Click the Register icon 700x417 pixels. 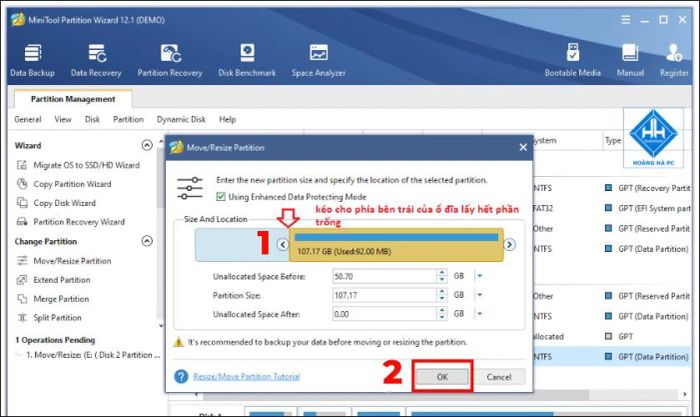tap(674, 60)
